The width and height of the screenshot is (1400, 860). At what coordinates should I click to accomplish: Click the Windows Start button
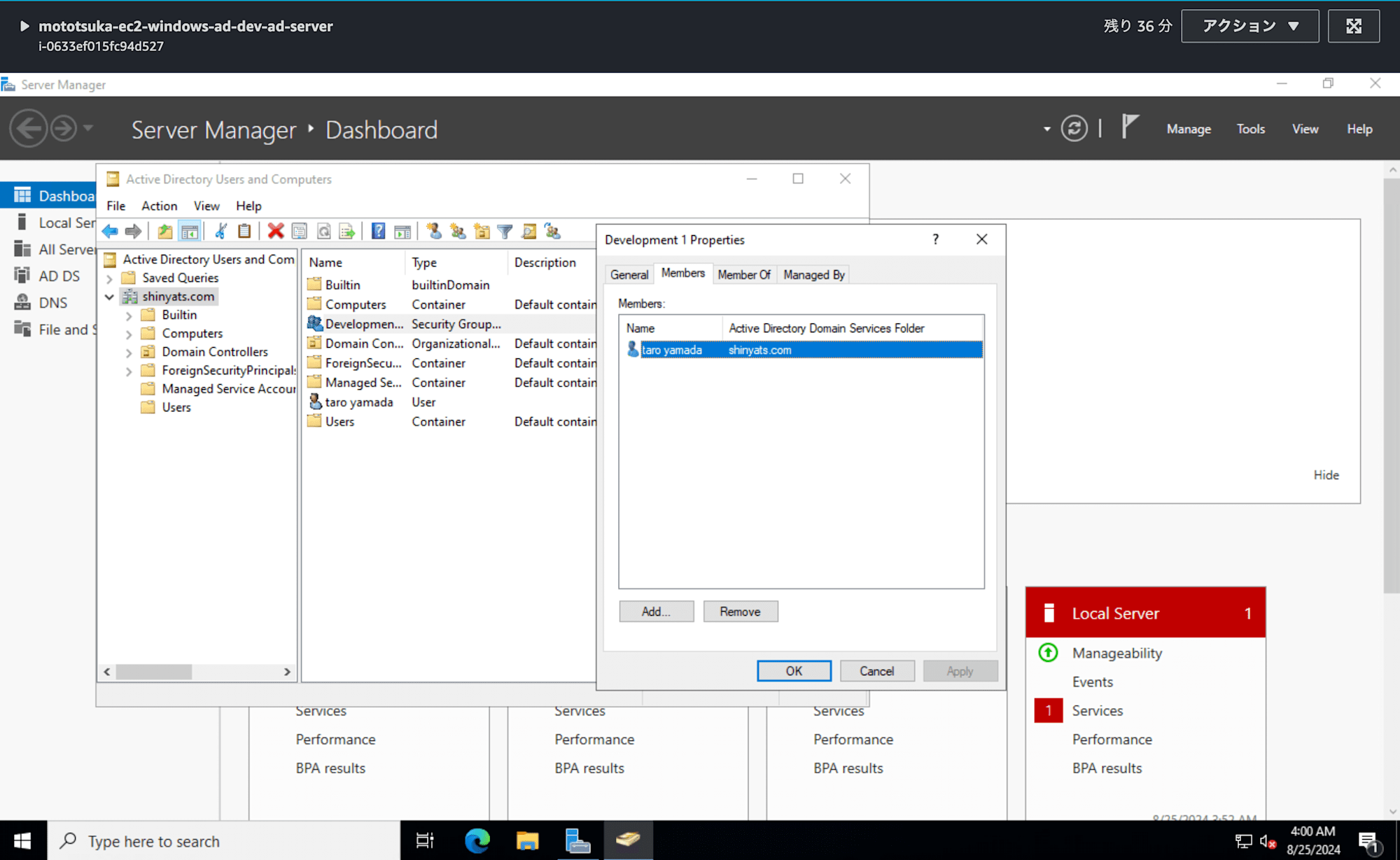tap(22, 840)
